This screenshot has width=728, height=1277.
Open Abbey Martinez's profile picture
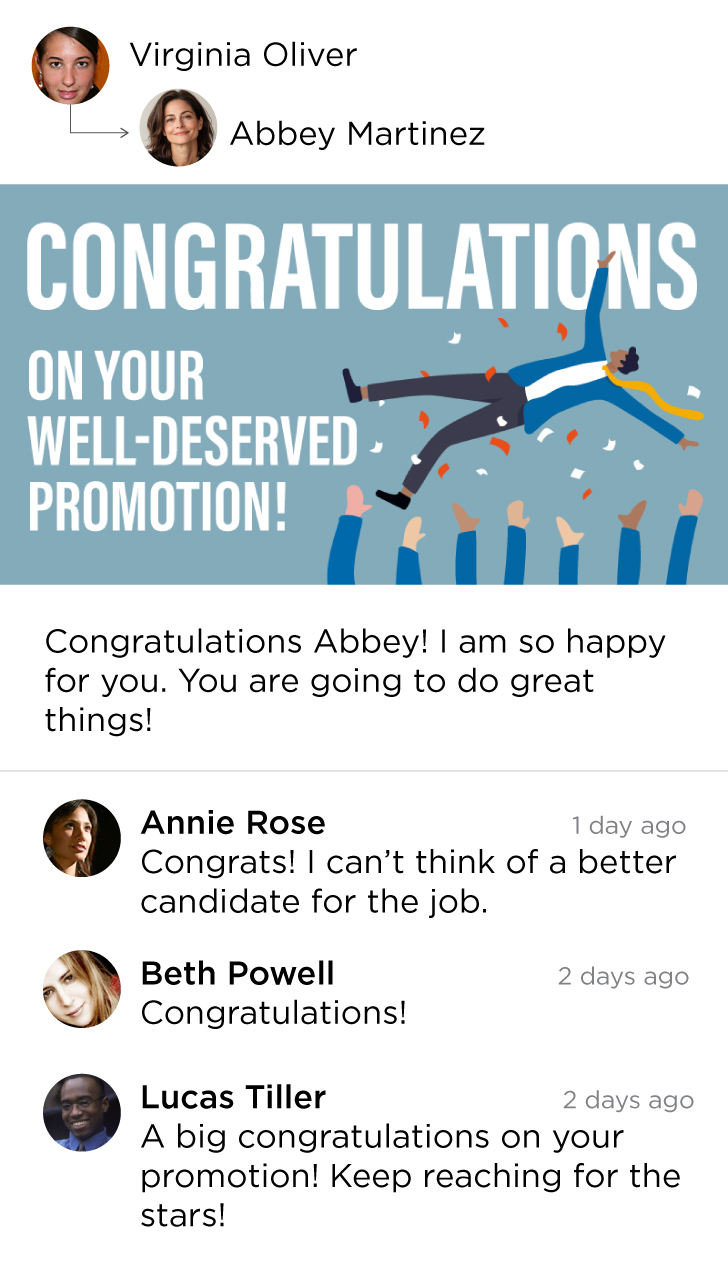tap(178, 128)
